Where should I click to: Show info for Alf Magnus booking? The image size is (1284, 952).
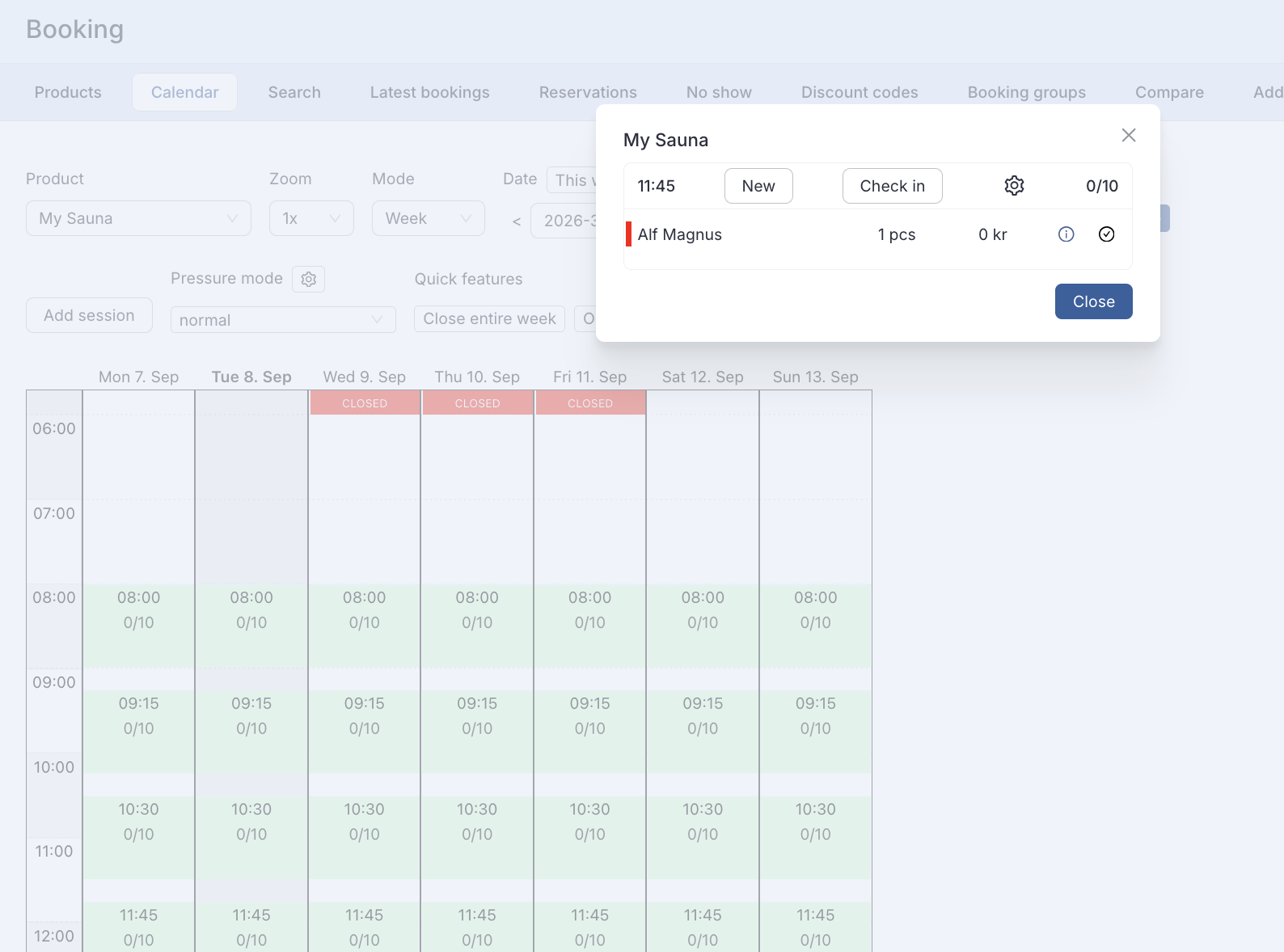pos(1066,234)
